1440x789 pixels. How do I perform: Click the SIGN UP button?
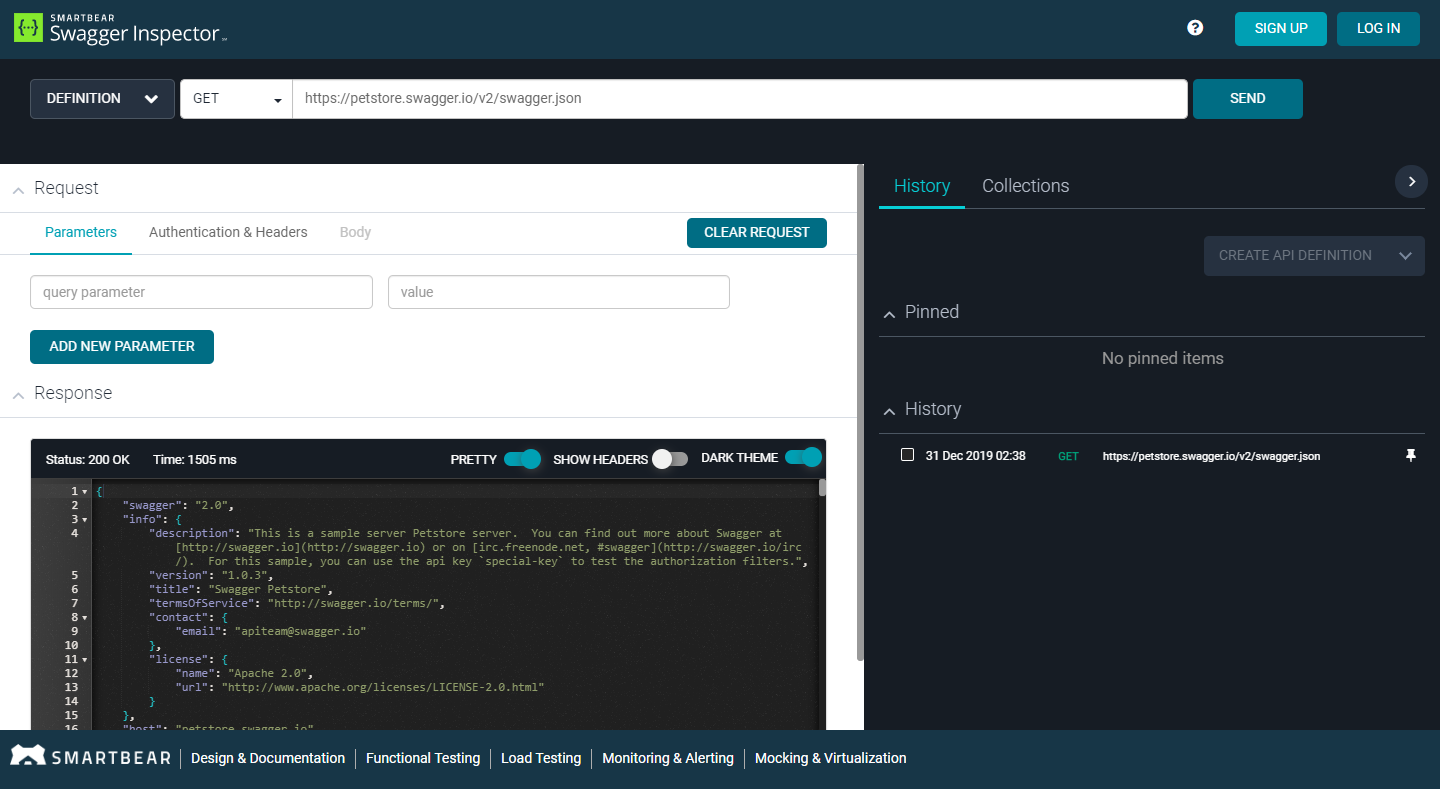(x=1281, y=29)
